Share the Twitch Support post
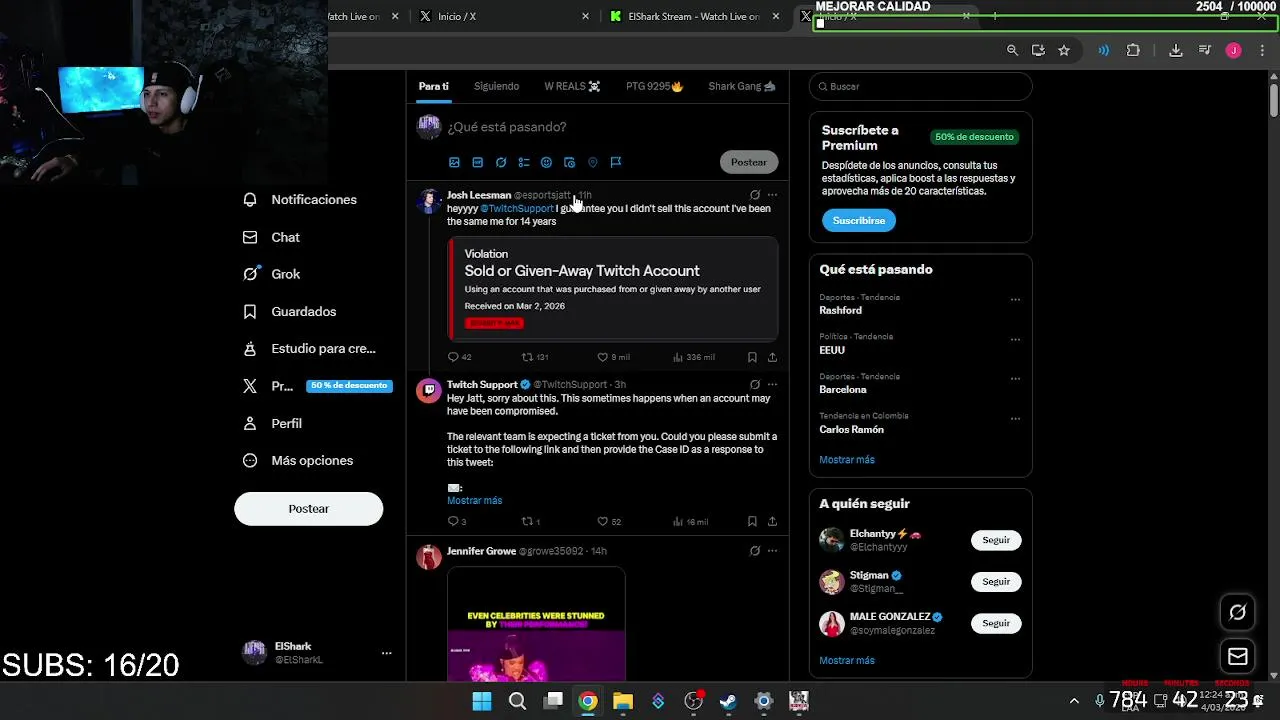 tap(772, 522)
